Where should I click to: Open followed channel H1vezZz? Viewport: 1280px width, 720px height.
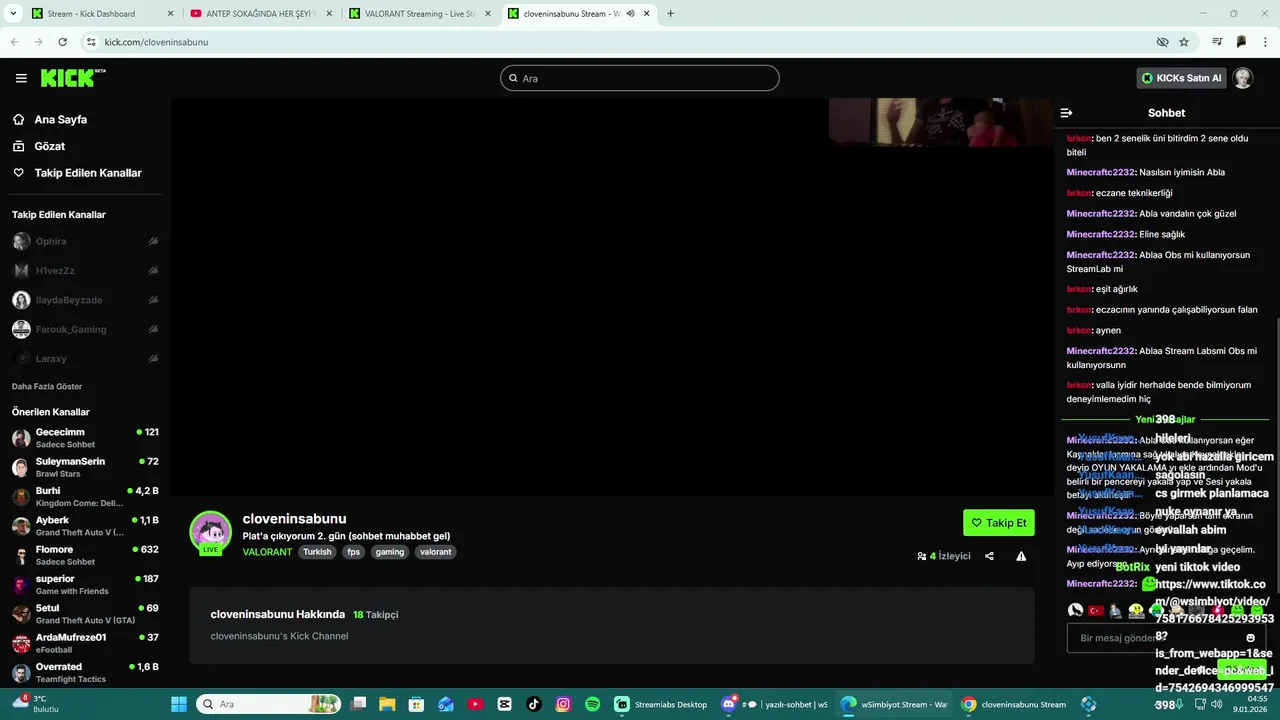pos(55,271)
